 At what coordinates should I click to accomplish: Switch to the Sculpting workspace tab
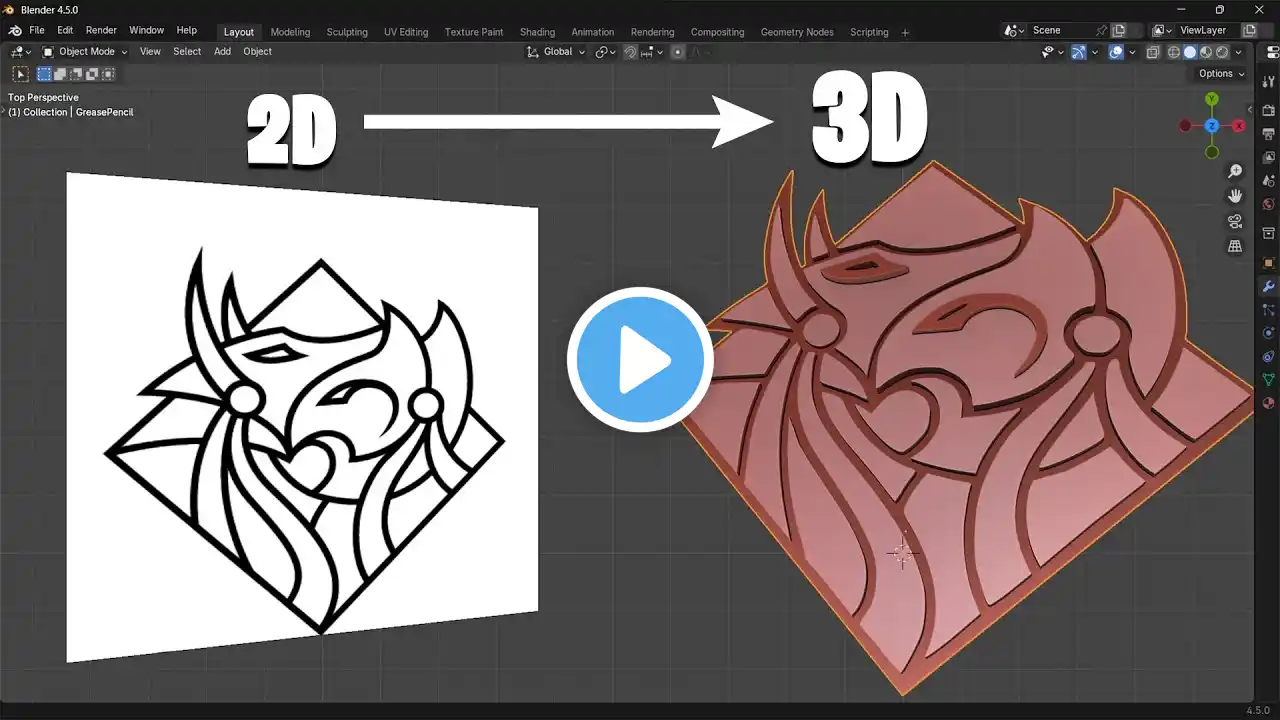[x=347, y=32]
